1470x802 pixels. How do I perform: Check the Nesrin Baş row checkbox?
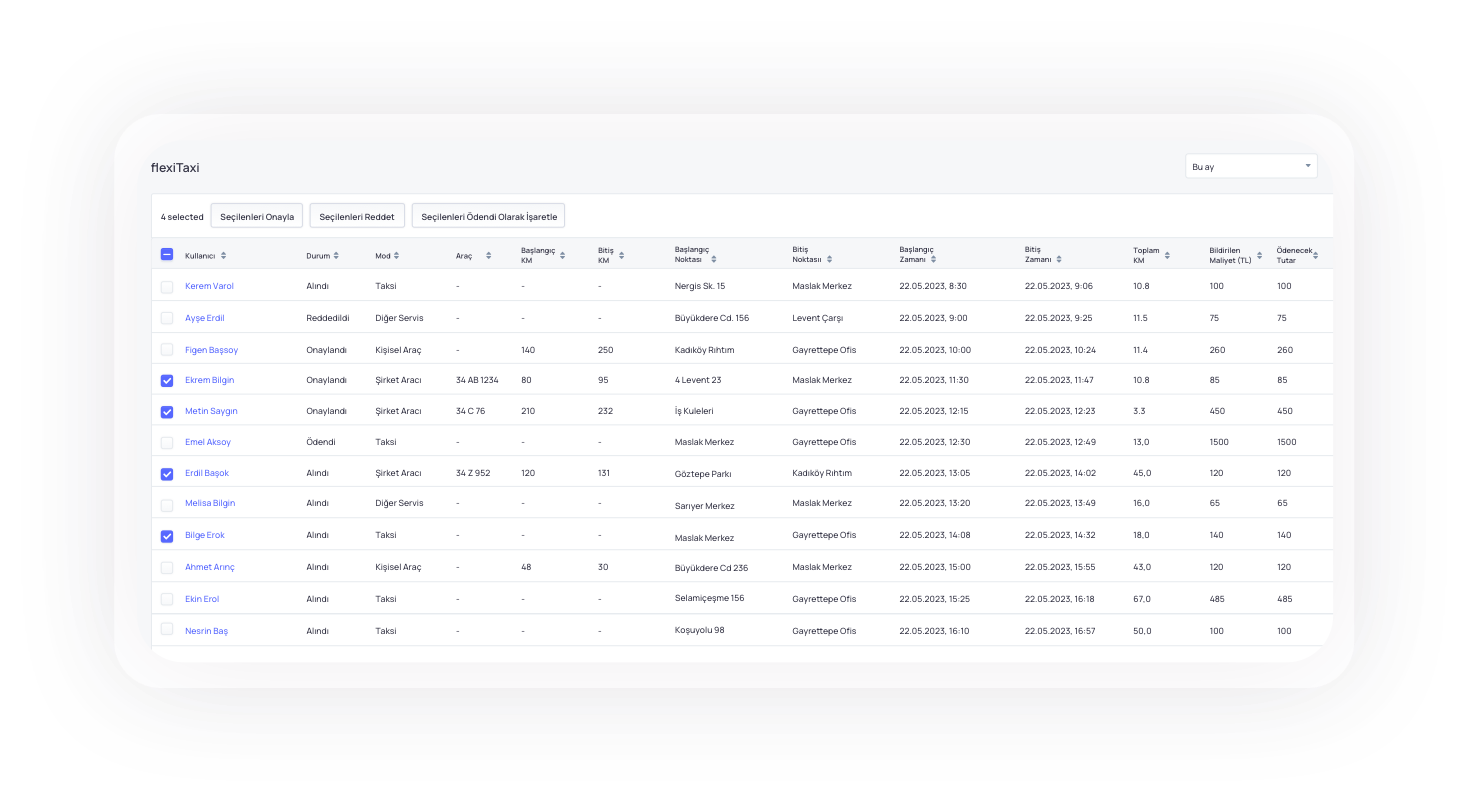pos(167,629)
